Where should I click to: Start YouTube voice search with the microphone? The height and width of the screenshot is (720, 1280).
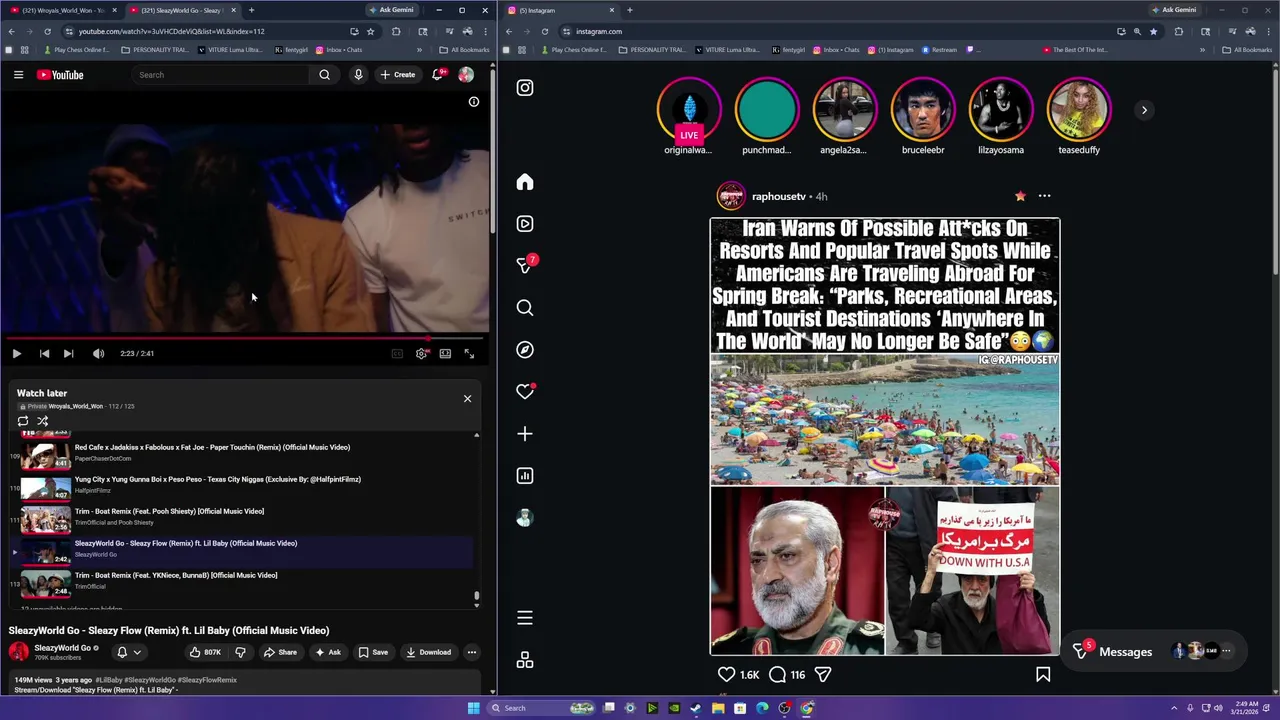tap(358, 75)
